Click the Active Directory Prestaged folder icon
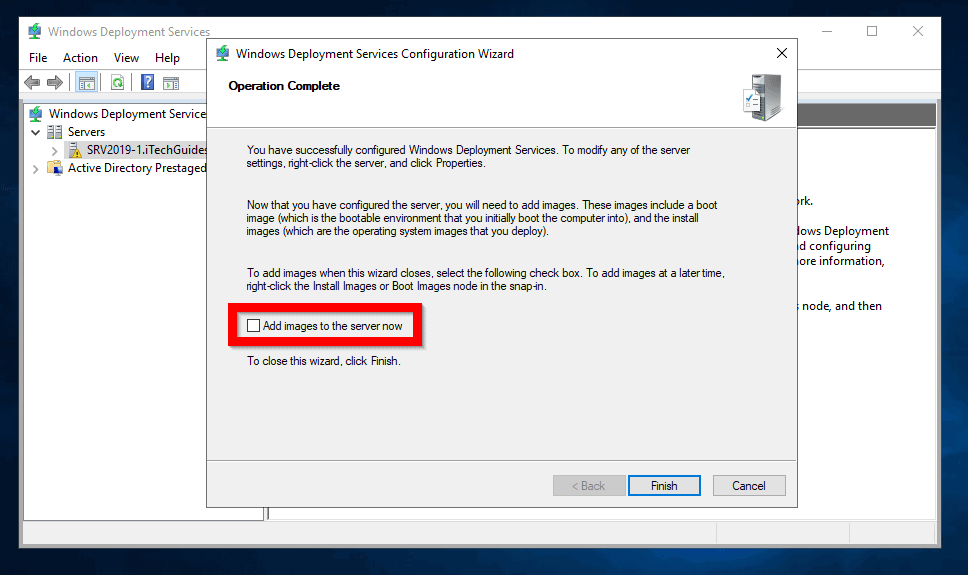968x575 pixels. [x=55, y=168]
